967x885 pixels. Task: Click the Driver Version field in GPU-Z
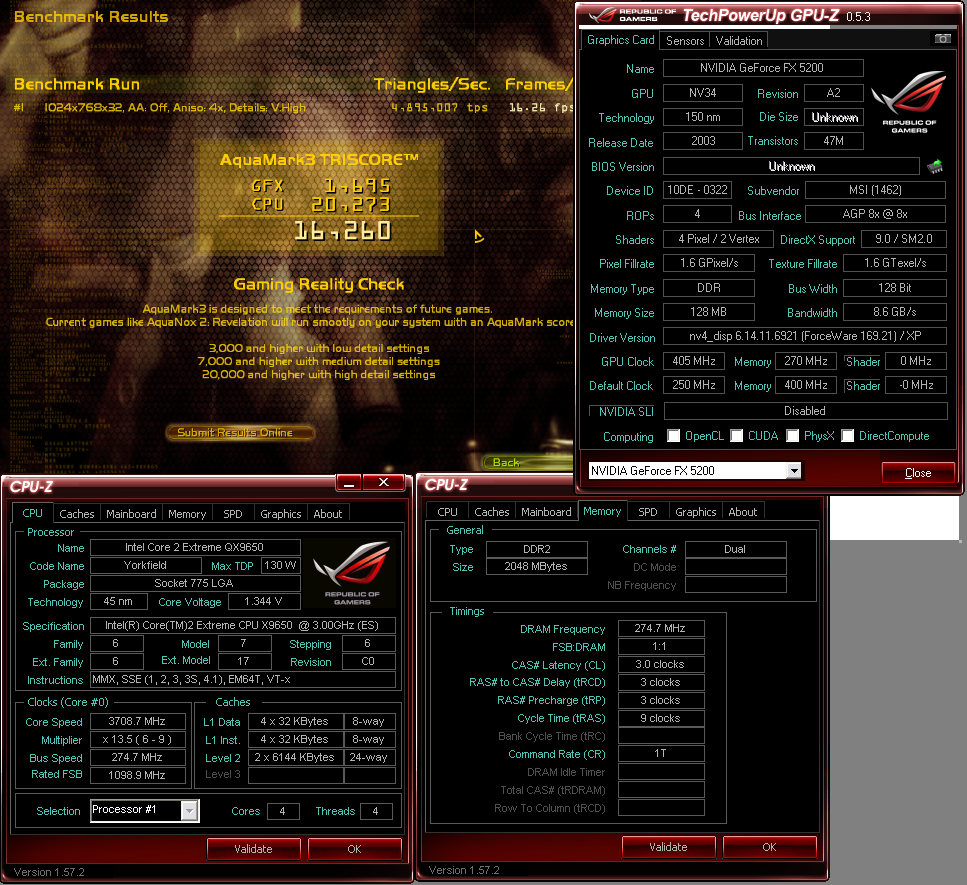point(805,336)
